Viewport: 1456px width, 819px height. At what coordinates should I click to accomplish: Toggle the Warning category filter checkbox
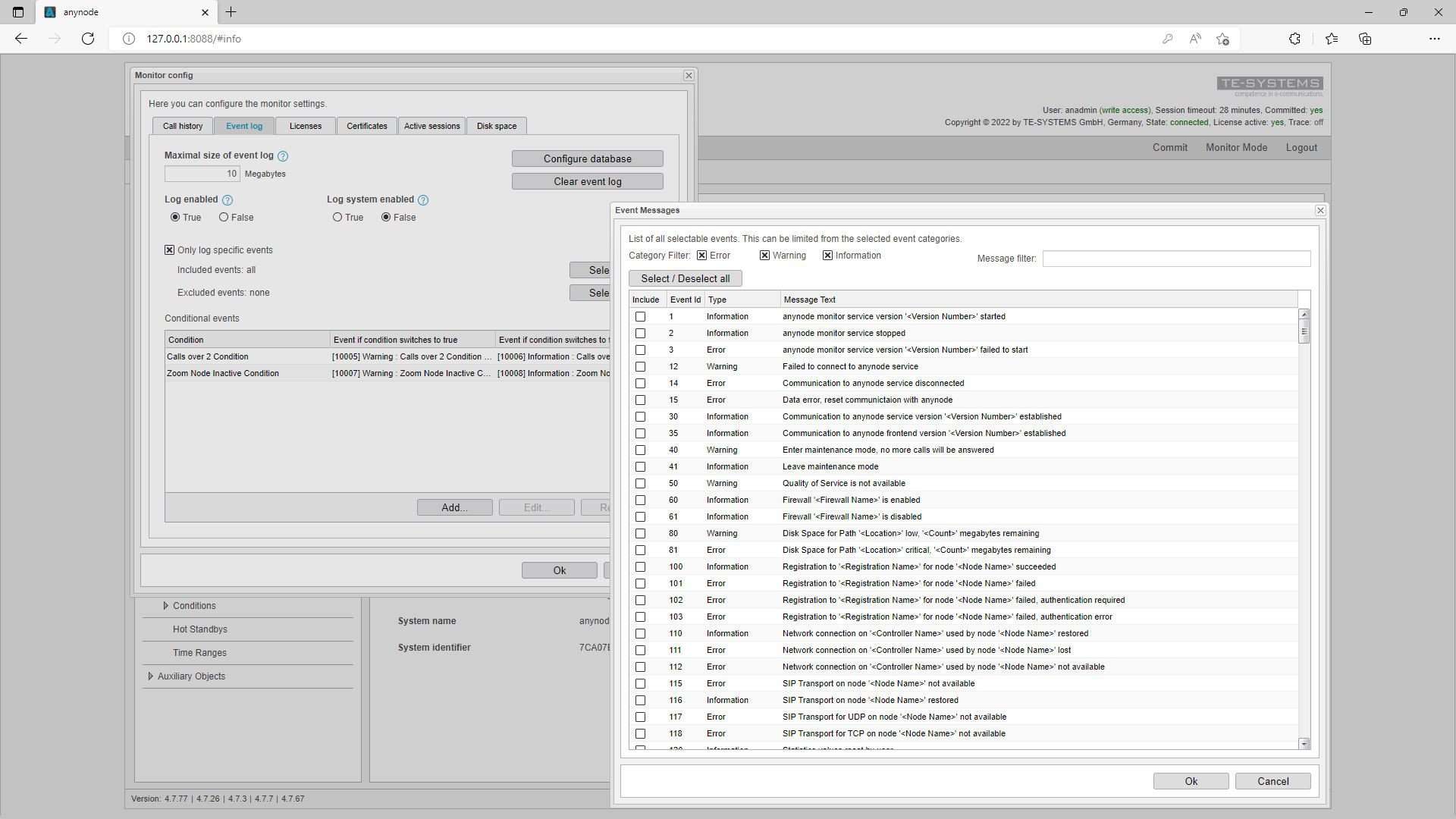click(764, 256)
